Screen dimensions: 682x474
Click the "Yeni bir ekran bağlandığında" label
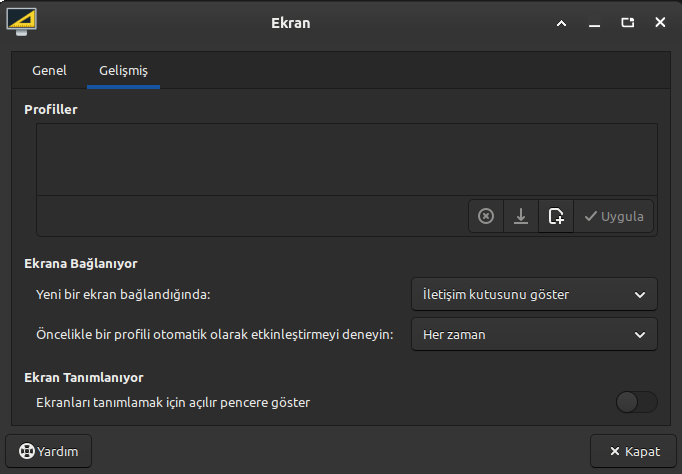click(x=128, y=295)
